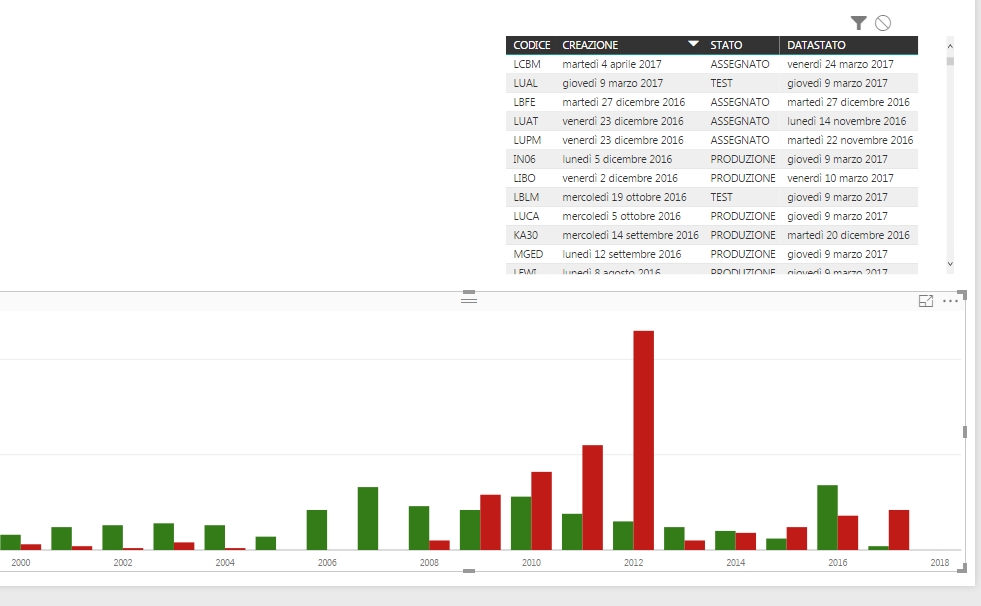The height and width of the screenshot is (606, 981).
Task: Click 'martedì 27 dicembre 2016' creation date
Action: point(624,102)
